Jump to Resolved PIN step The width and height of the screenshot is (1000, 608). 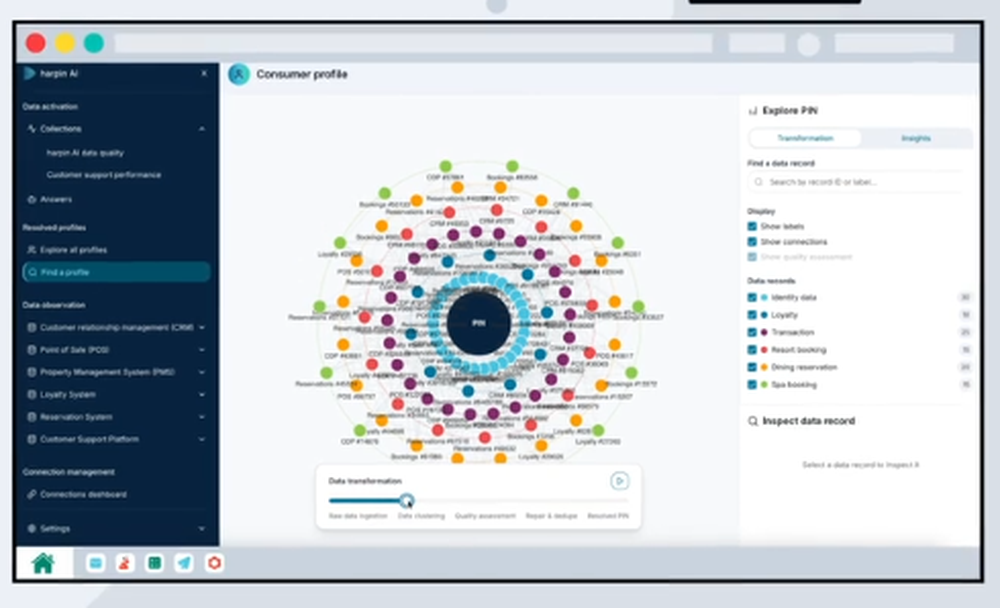608,515
